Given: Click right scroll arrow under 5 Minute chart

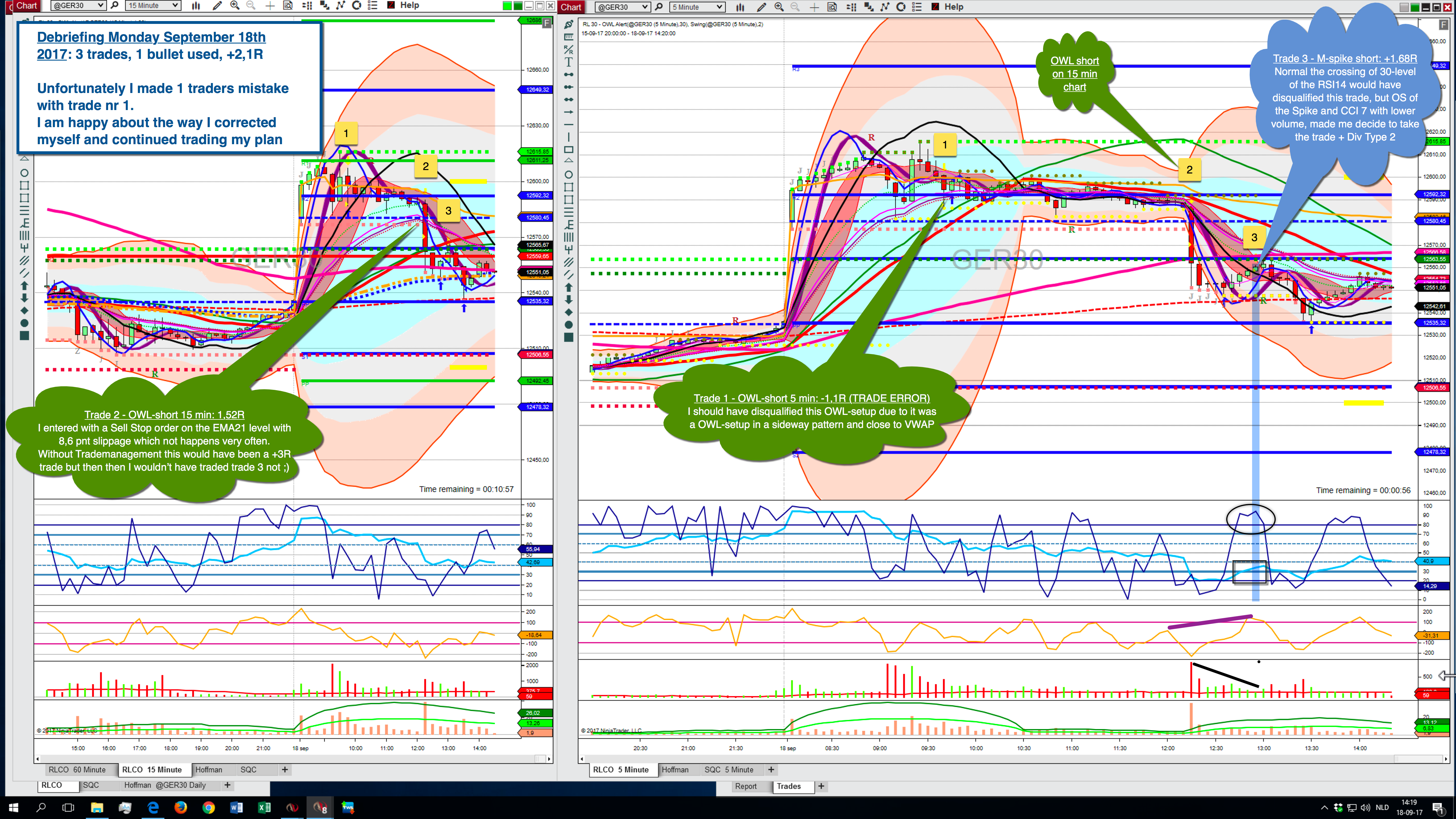Looking at the screenshot, I should pos(1445,758).
